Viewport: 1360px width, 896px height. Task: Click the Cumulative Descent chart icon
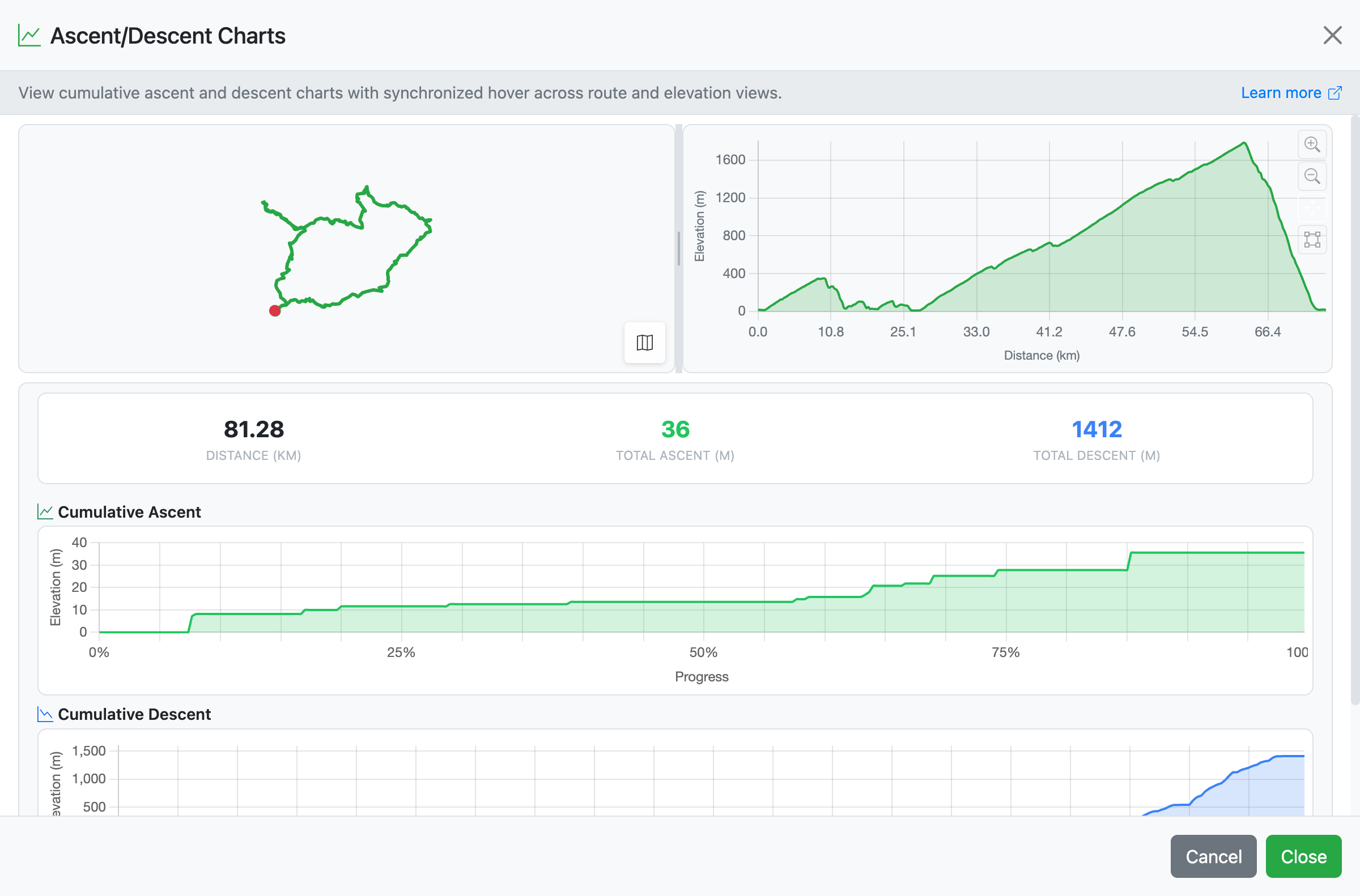click(45, 714)
